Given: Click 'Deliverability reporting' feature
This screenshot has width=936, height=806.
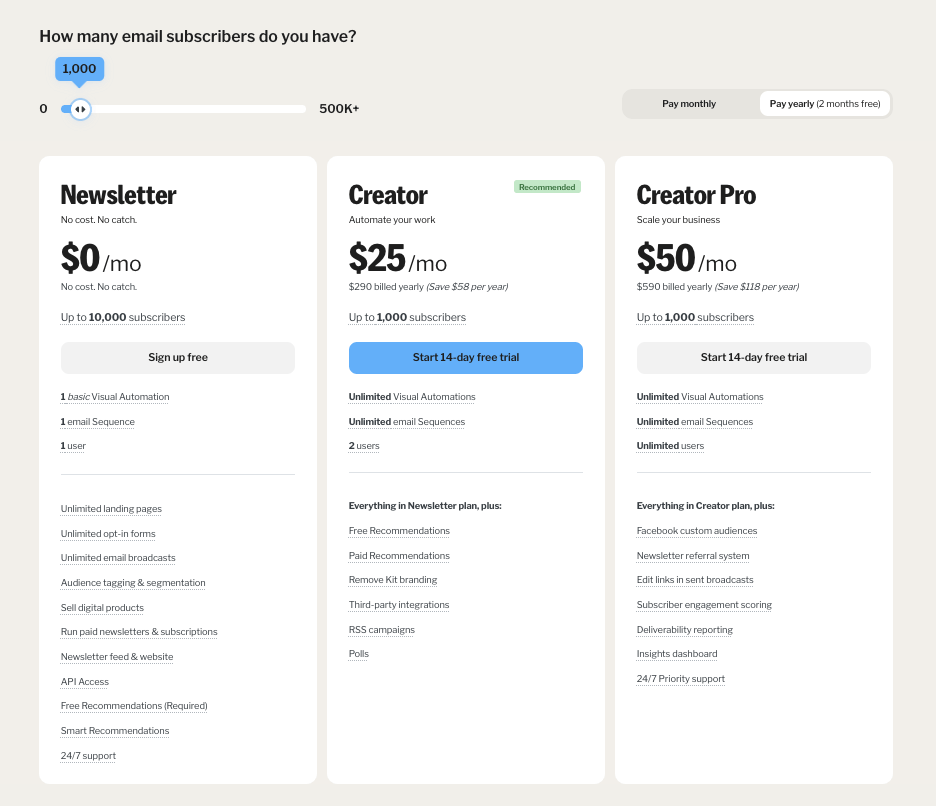Looking at the screenshot, I should tap(685, 630).
